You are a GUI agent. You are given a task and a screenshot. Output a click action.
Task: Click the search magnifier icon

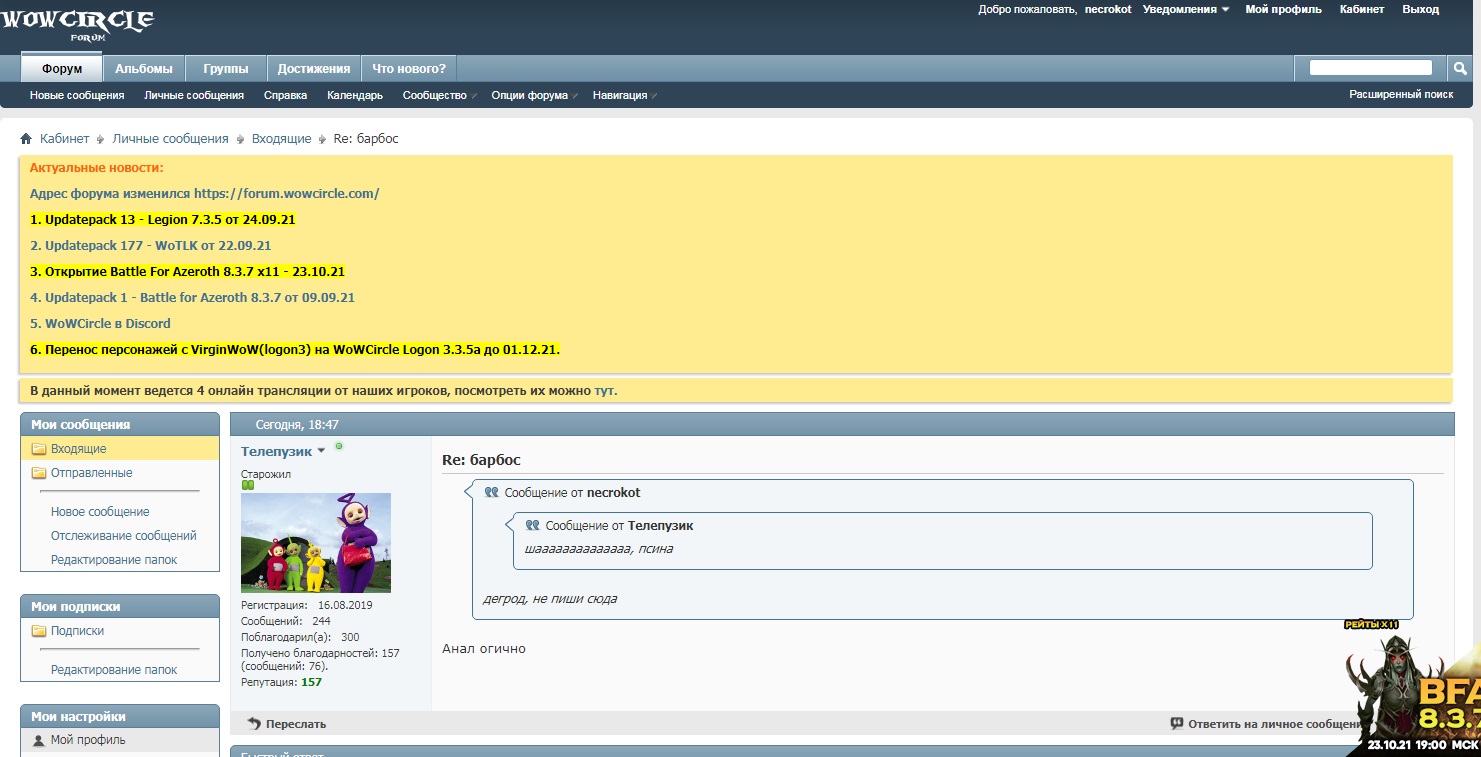click(1460, 68)
